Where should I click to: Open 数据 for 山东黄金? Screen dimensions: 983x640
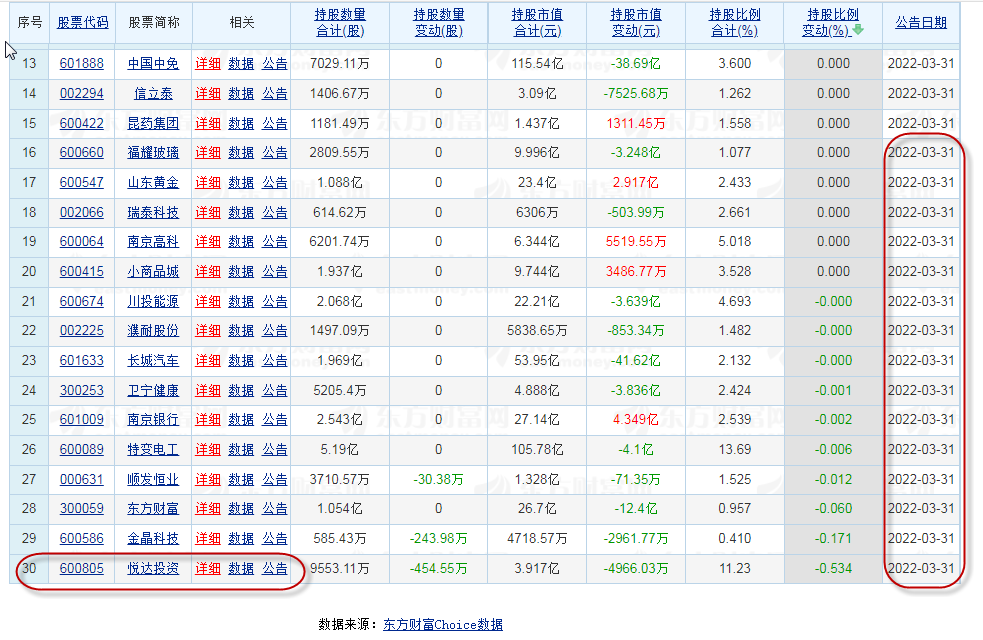pyautogui.click(x=241, y=183)
